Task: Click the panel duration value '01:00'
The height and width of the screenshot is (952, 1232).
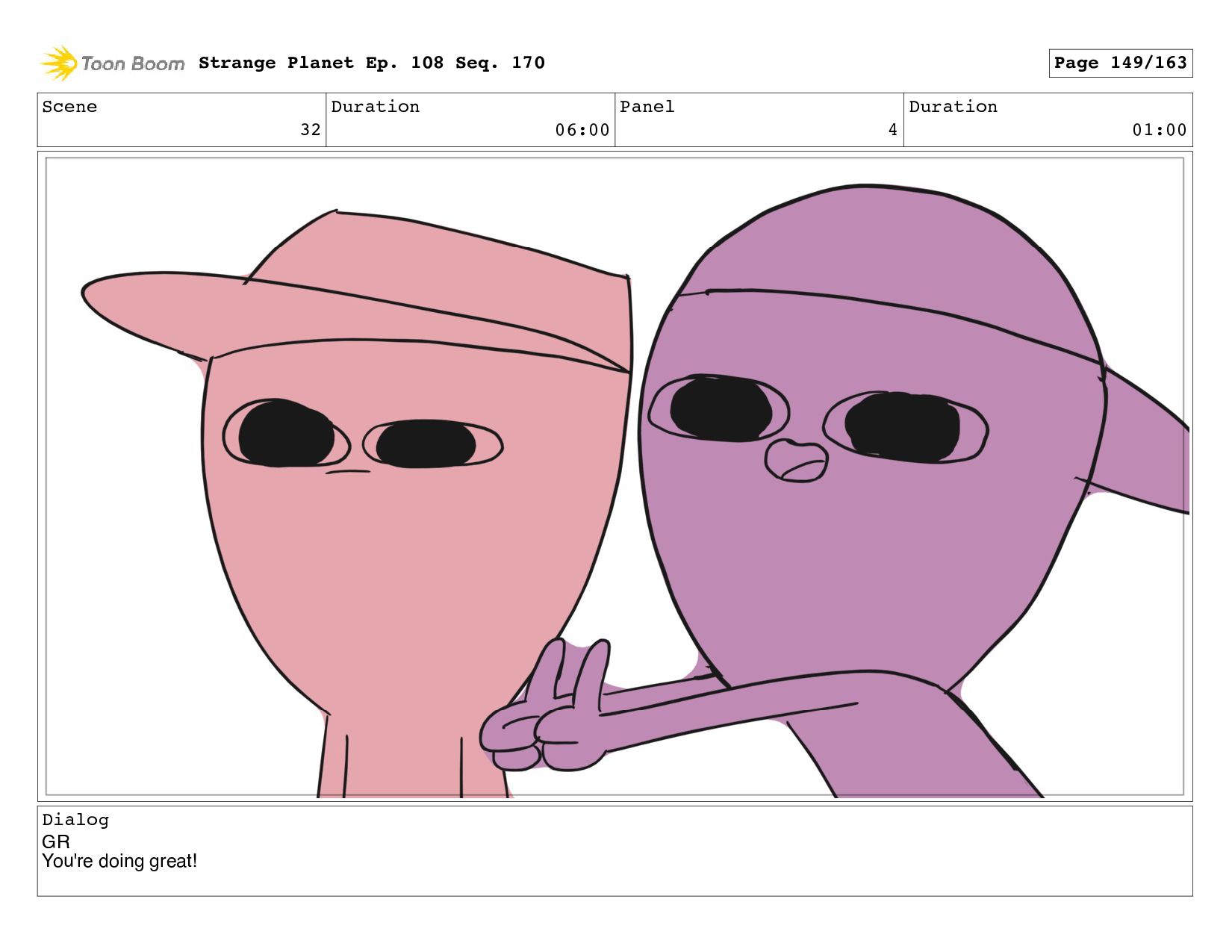Action: pyautogui.click(x=1160, y=130)
